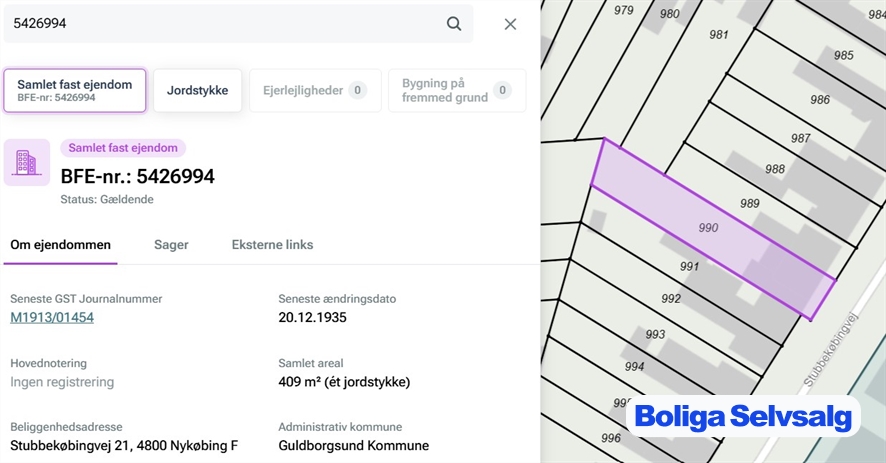Image resolution: width=886 pixels, height=463 pixels.
Task: Focus the search field containing 5426994
Action: (x=238, y=24)
